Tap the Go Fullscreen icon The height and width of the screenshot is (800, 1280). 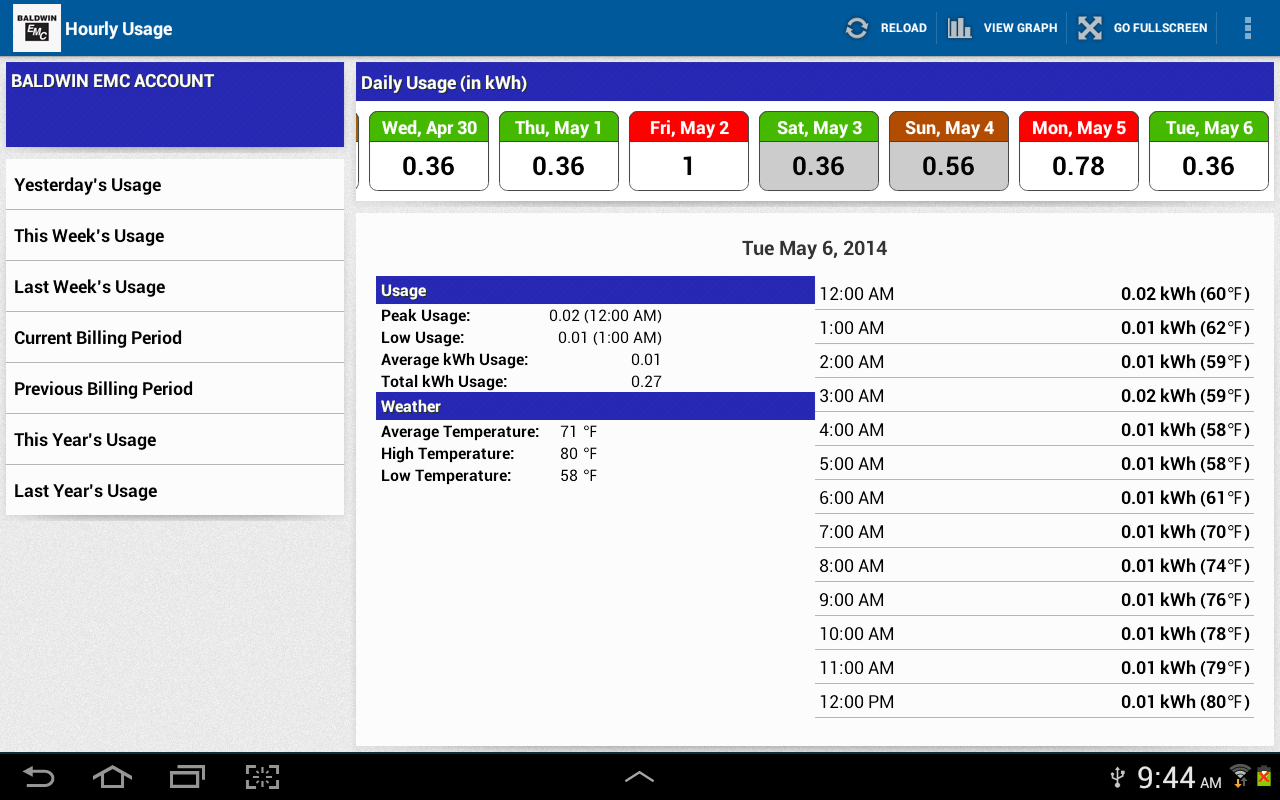(1089, 28)
